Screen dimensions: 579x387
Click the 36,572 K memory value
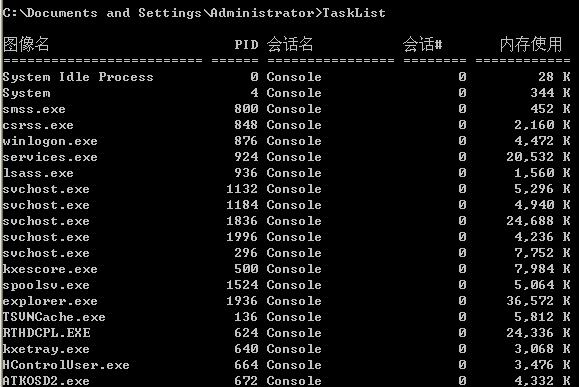coord(538,301)
